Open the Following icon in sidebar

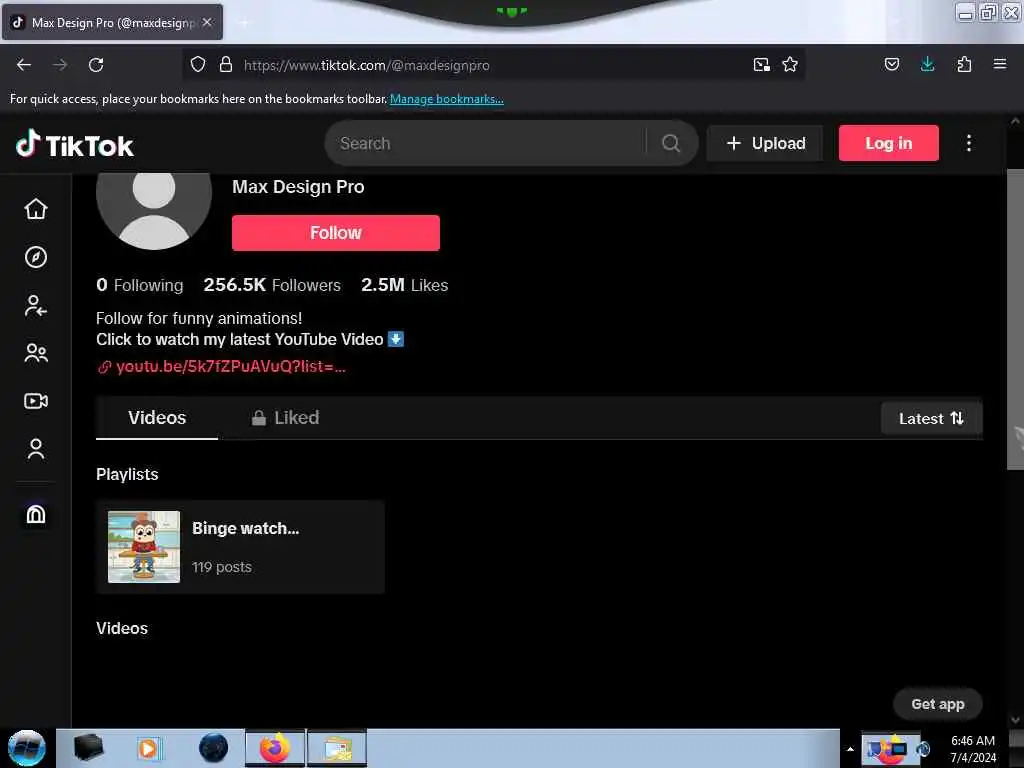(36, 306)
